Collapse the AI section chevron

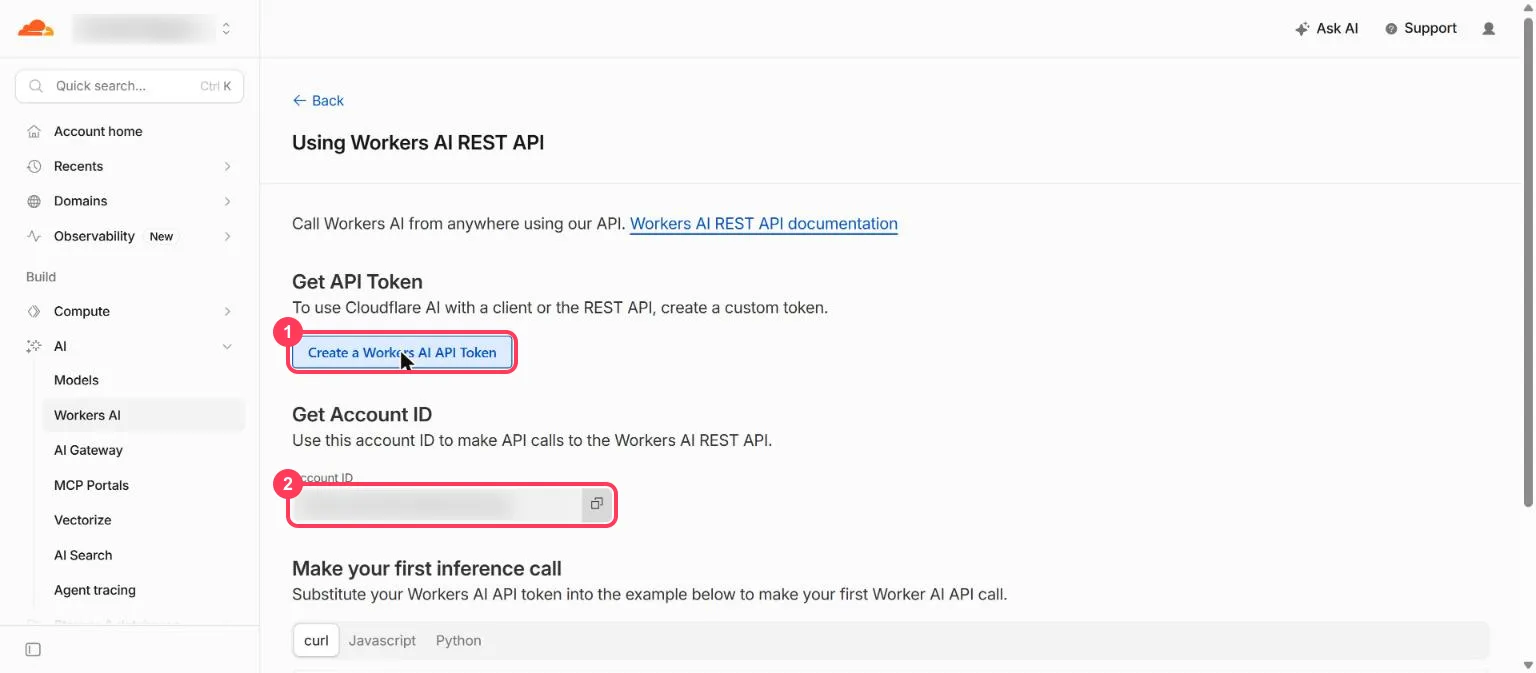click(227, 346)
